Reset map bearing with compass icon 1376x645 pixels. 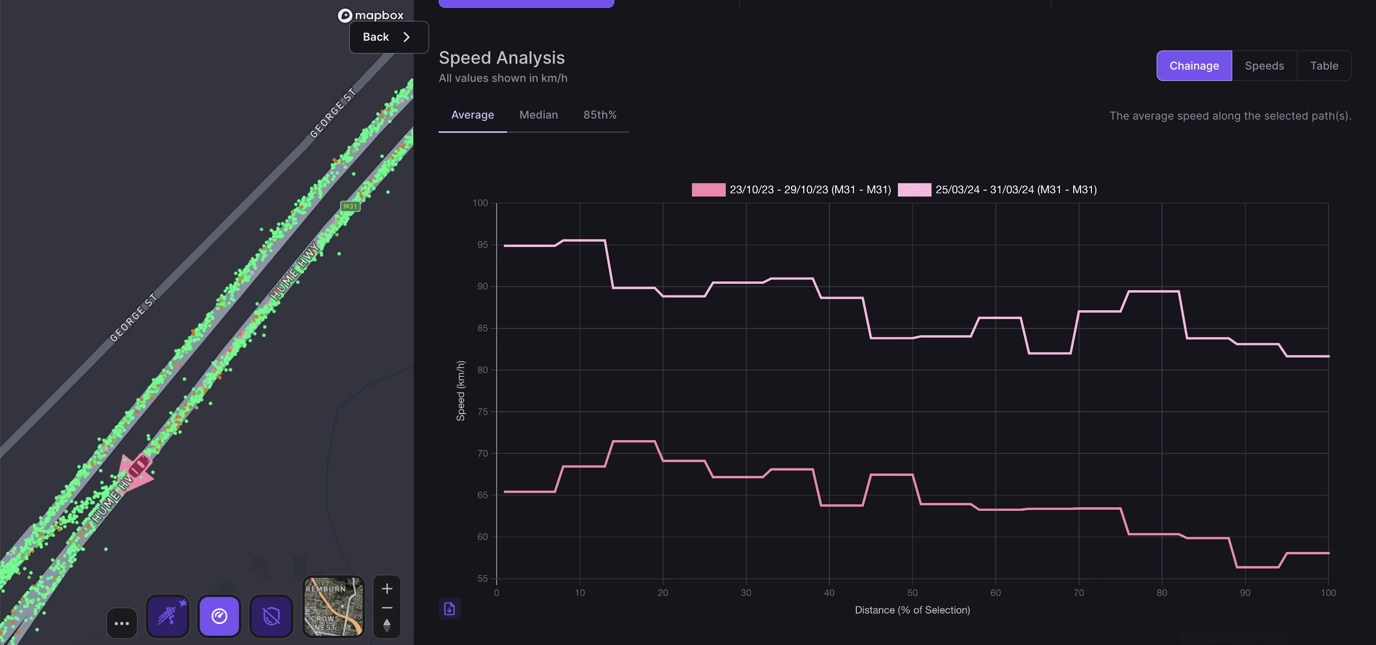tap(387, 626)
